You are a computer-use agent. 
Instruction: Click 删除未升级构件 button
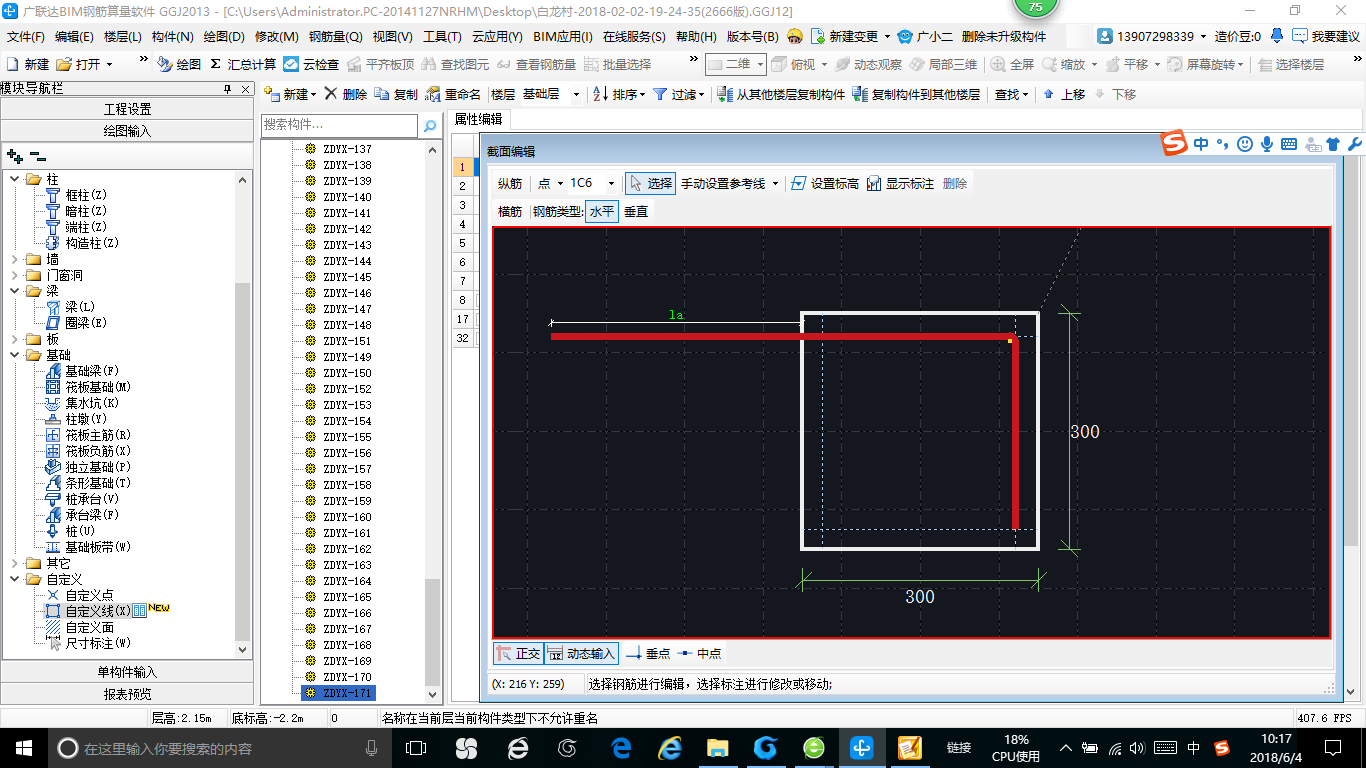point(1004,36)
